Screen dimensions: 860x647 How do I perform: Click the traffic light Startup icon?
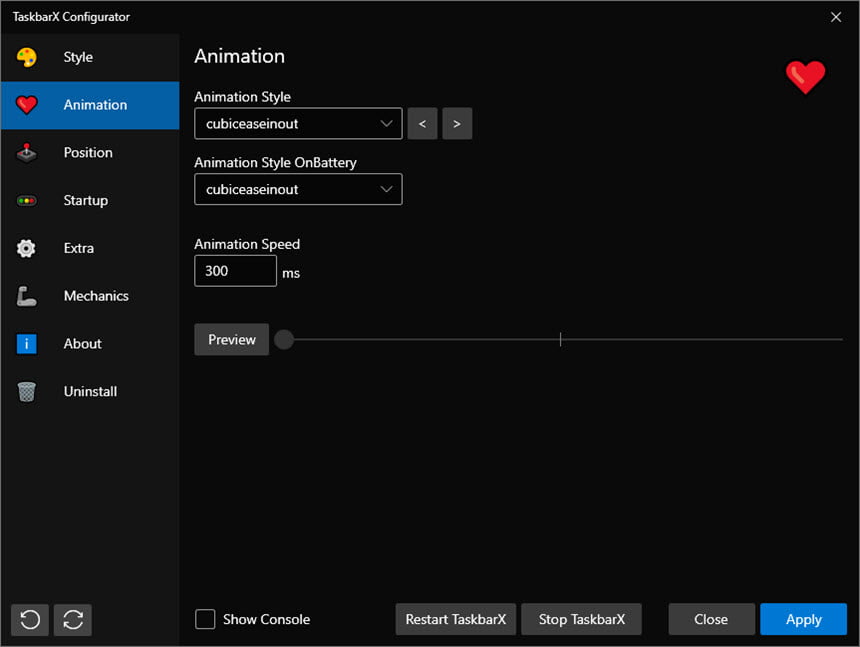point(26,201)
